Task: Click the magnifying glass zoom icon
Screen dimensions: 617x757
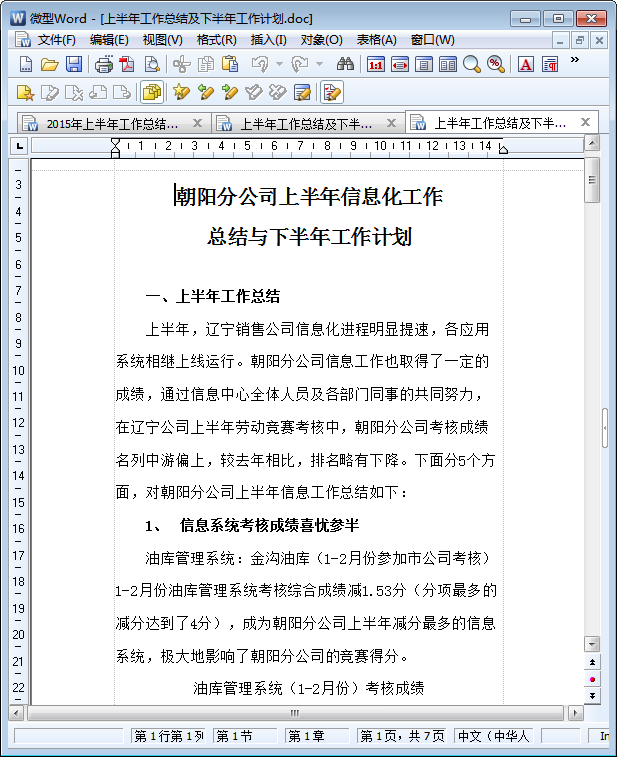Action: click(472, 64)
